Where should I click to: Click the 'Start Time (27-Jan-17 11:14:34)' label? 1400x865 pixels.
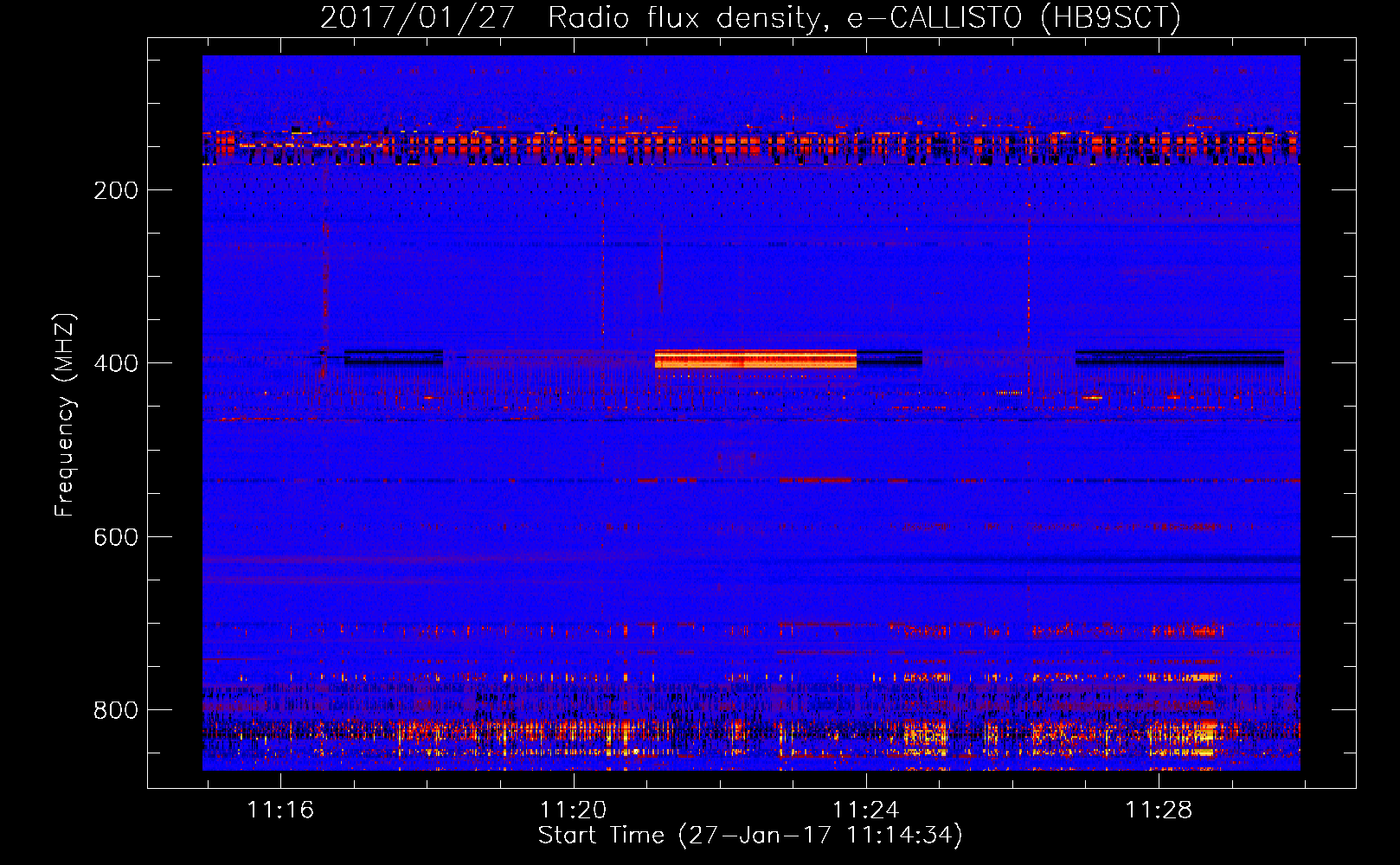point(750,836)
